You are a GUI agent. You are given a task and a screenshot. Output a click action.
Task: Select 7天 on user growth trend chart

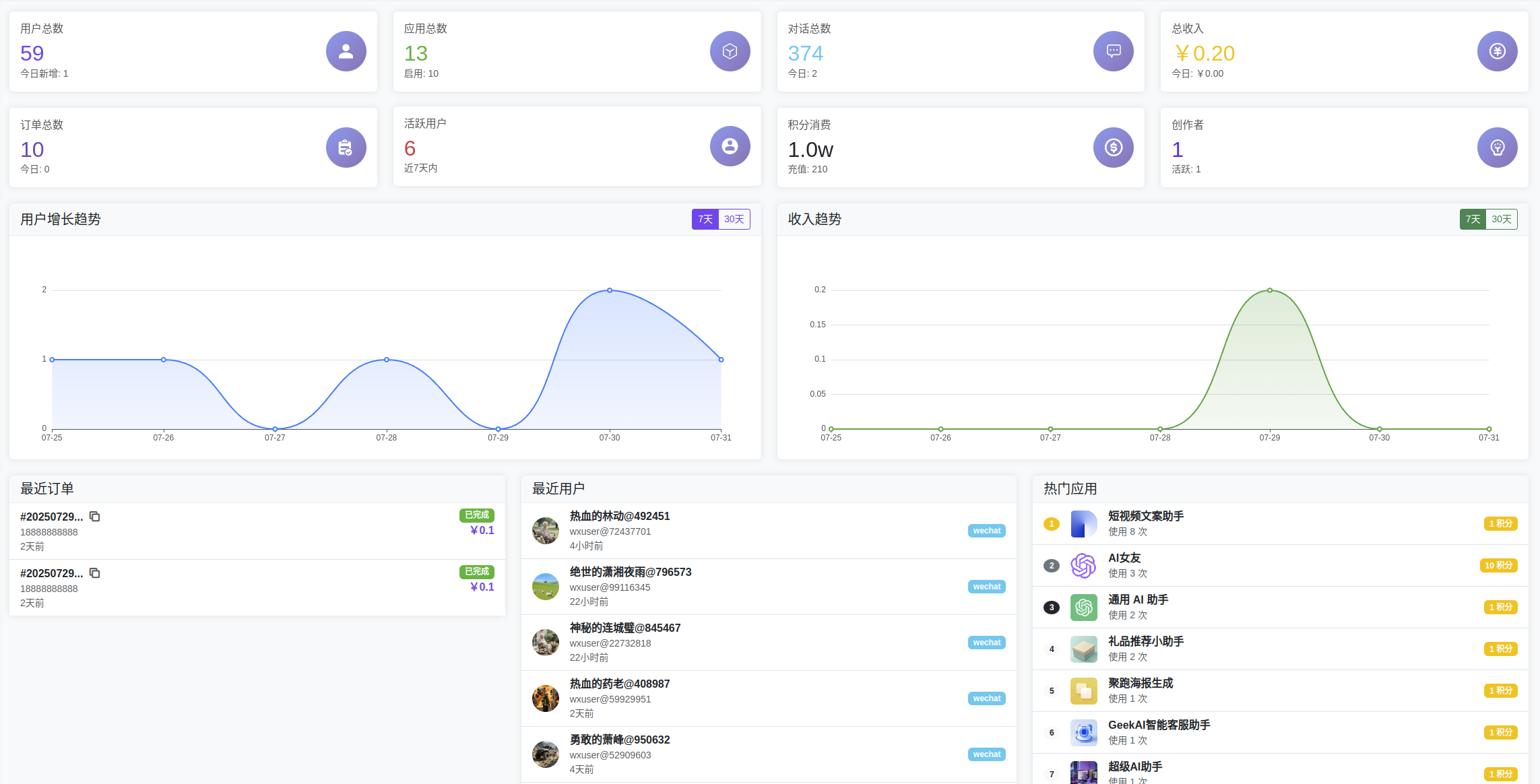tap(705, 220)
